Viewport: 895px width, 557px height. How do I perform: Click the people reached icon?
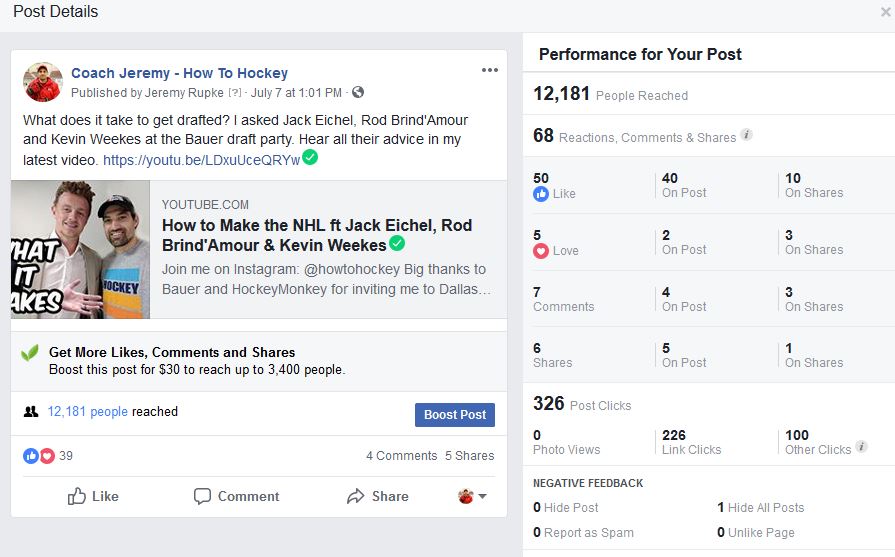coord(31,411)
